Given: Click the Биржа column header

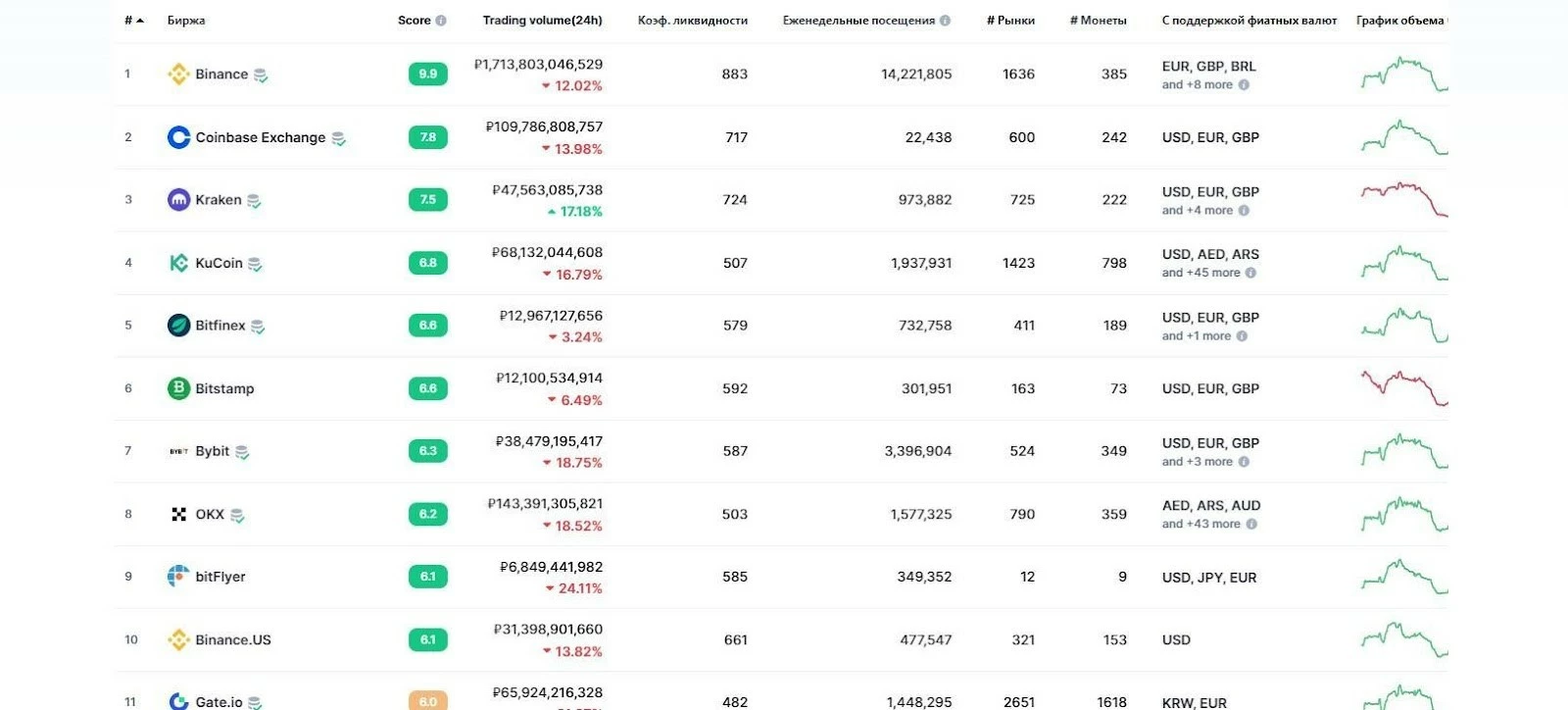Looking at the screenshot, I should coord(186,21).
